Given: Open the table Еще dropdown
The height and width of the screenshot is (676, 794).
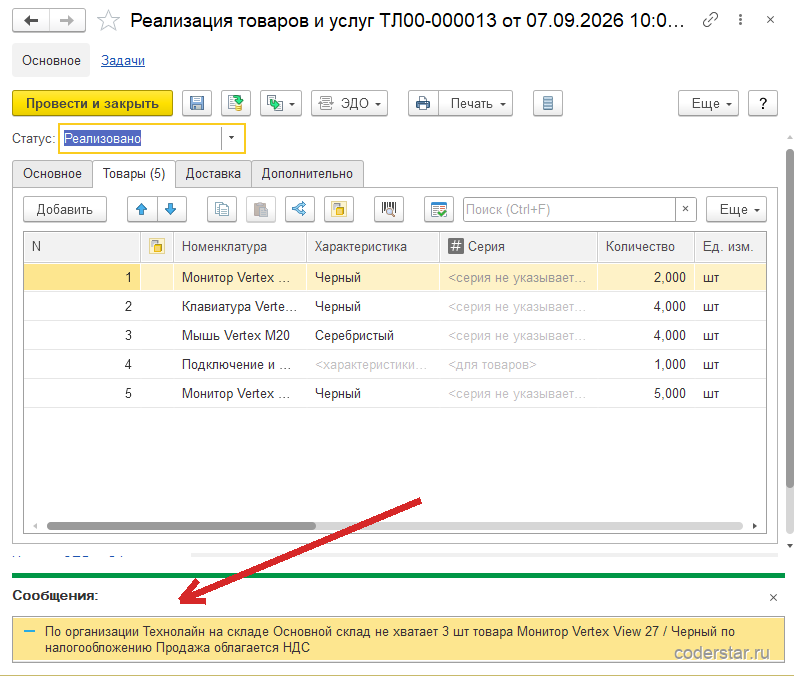Looking at the screenshot, I should pos(736,209).
